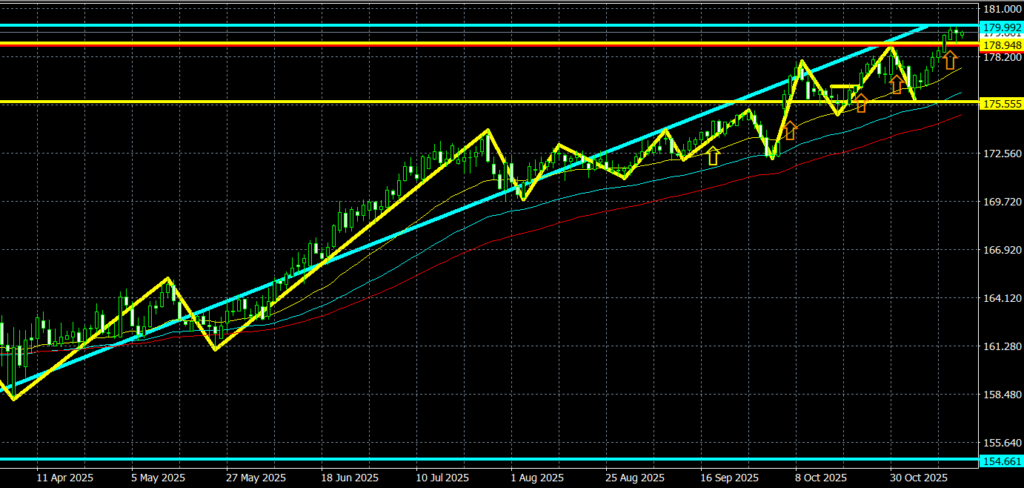The height and width of the screenshot is (488, 1024).
Task: Click the 154.661 cyan price label
Action: tap(1001, 460)
